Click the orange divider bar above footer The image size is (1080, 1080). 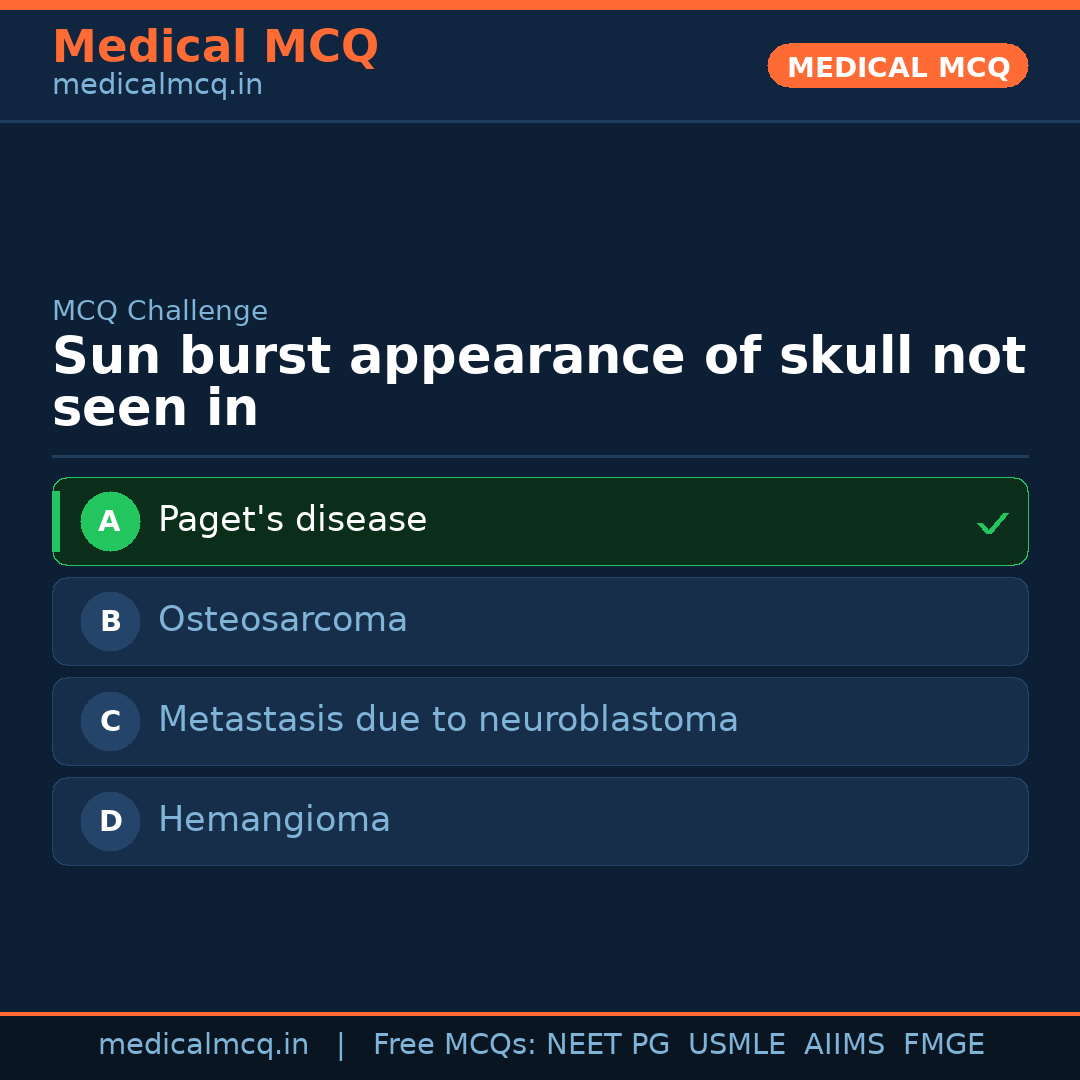tap(540, 1013)
